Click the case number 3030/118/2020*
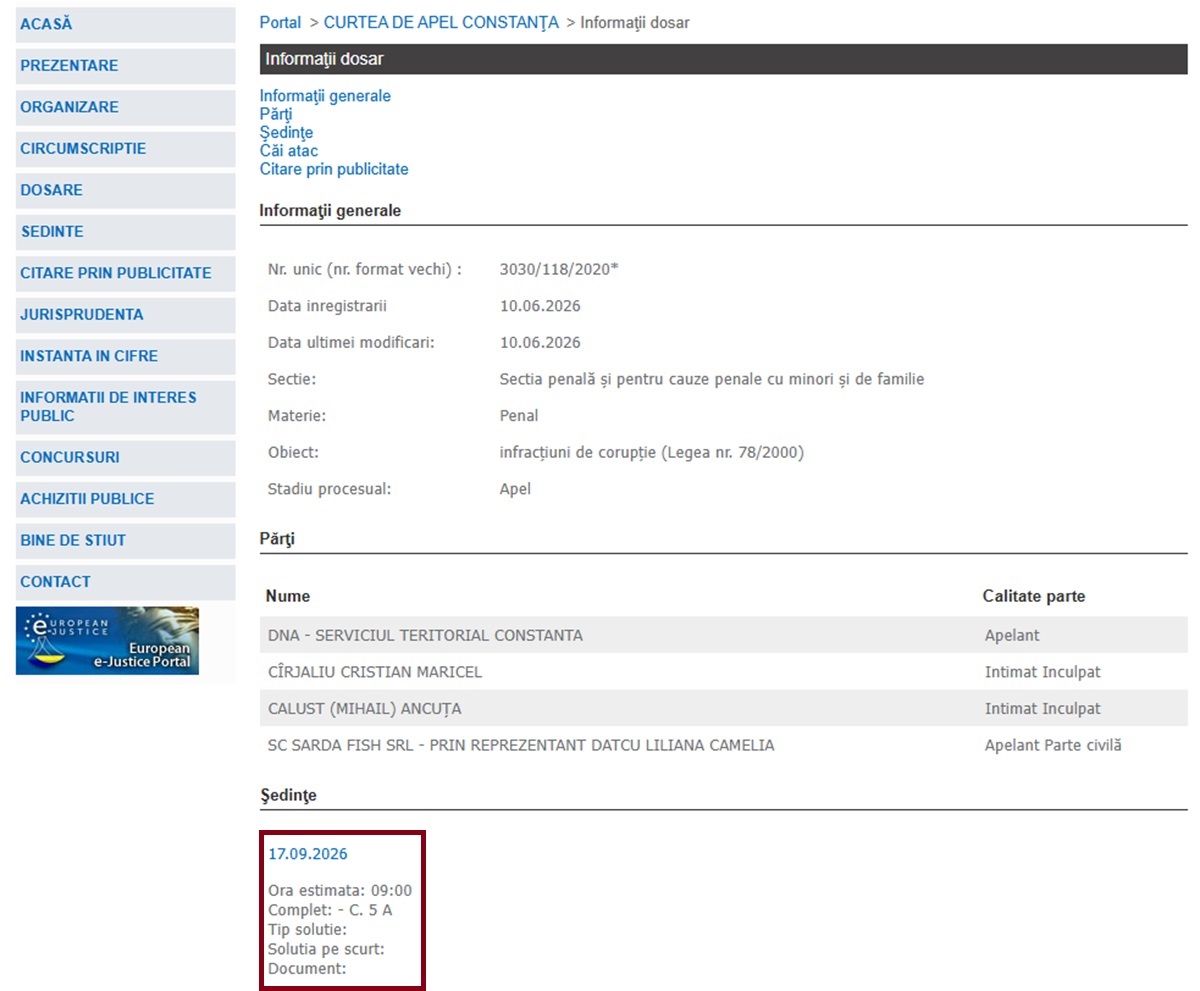The width and height of the screenshot is (1200, 991). 559,270
